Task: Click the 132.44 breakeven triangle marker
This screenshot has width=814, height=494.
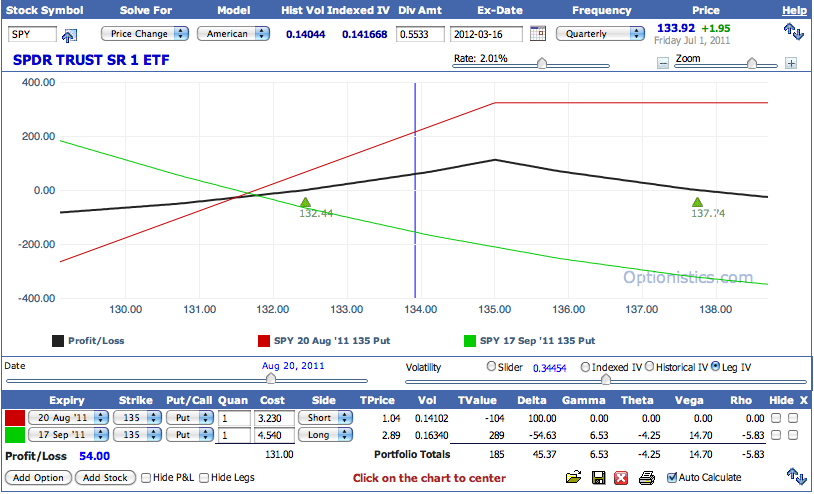Action: click(x=305, y=202)
